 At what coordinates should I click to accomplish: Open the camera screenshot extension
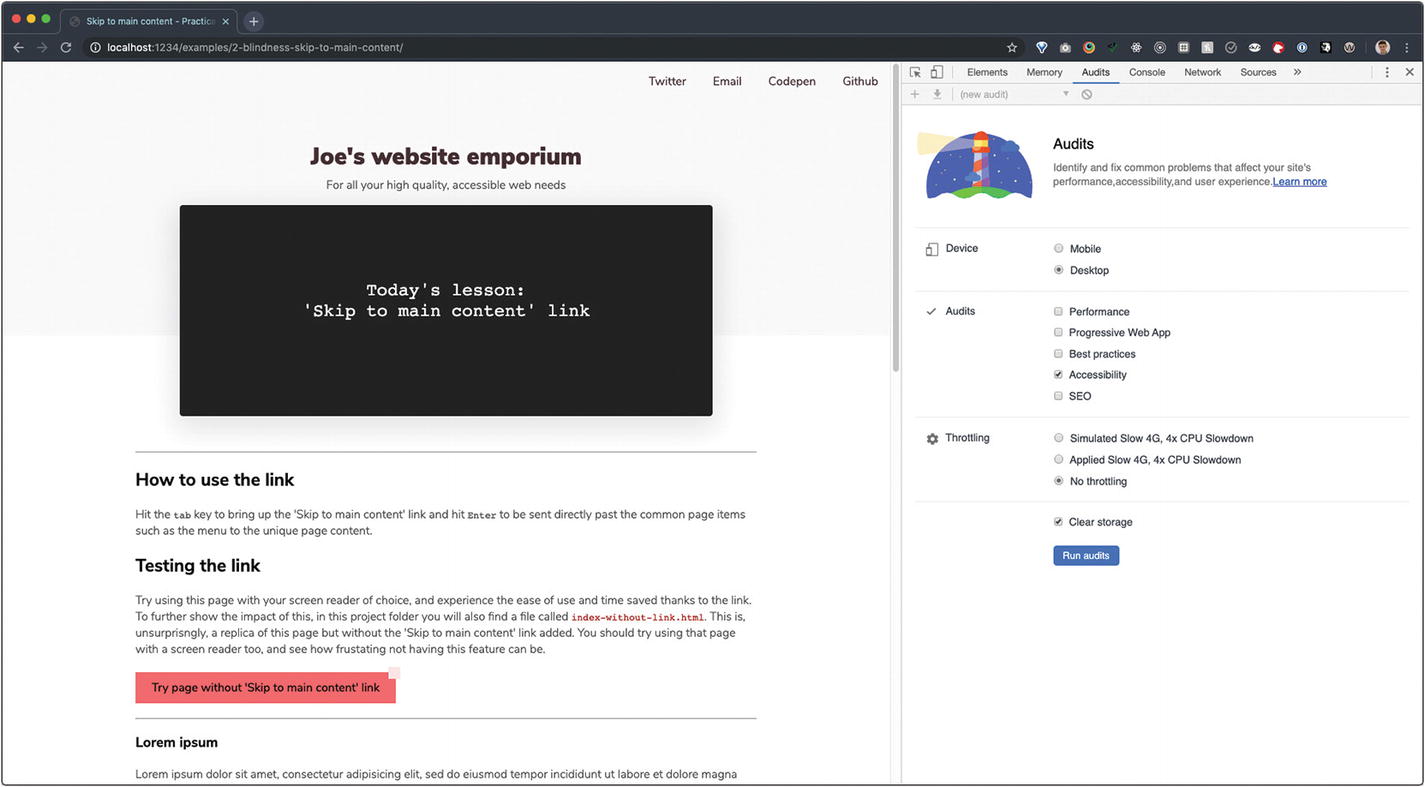click(x=1065, y=47)
